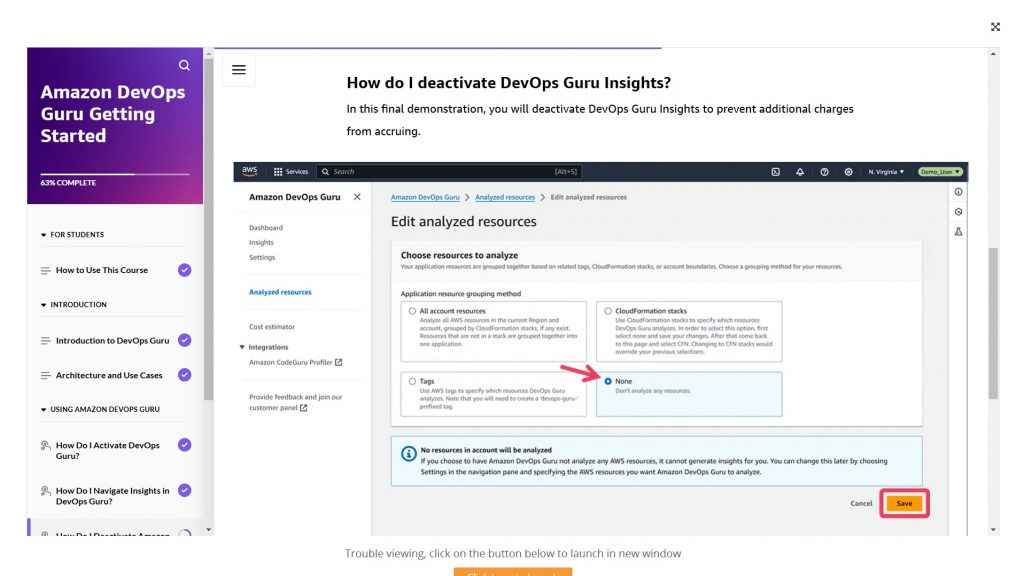Open the AWS settings gear icon
The height and width of the screenshot is (576, 1024).
(x=851, y=171)
